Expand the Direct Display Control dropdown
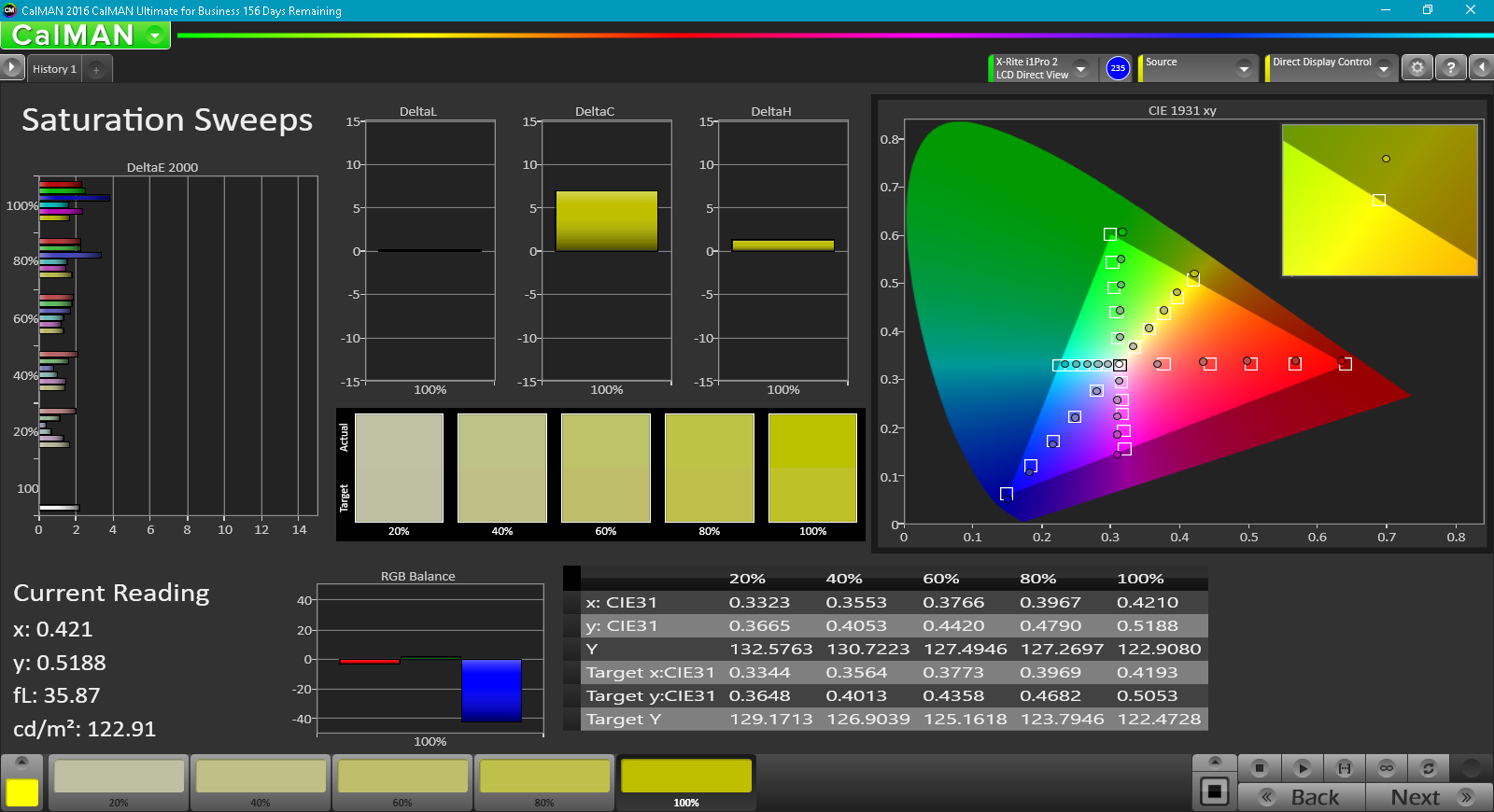This screenshot has height=812, width=1494. coord(1384,68)
